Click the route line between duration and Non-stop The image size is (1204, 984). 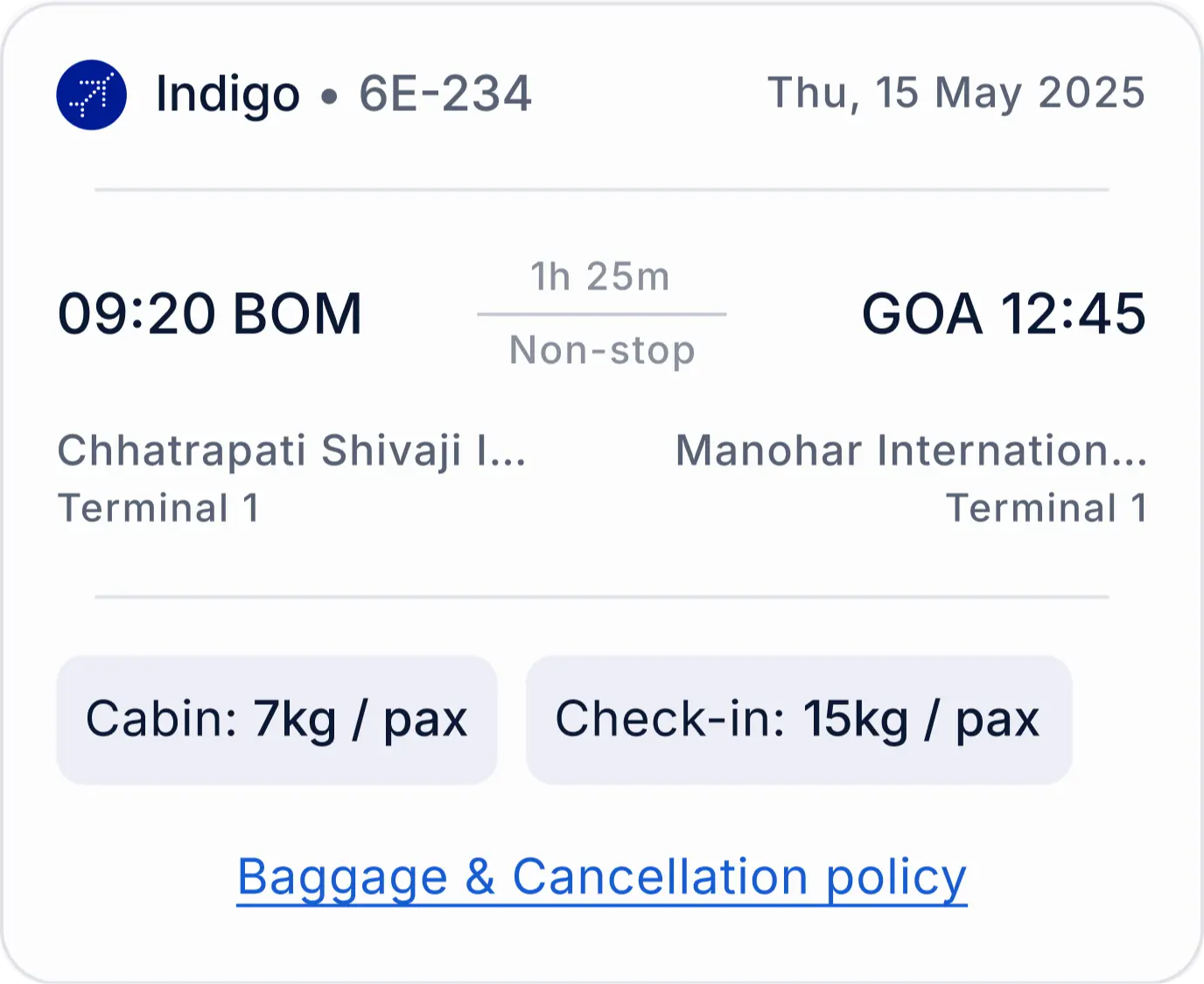pyautogui.click(x=602, y=314)
